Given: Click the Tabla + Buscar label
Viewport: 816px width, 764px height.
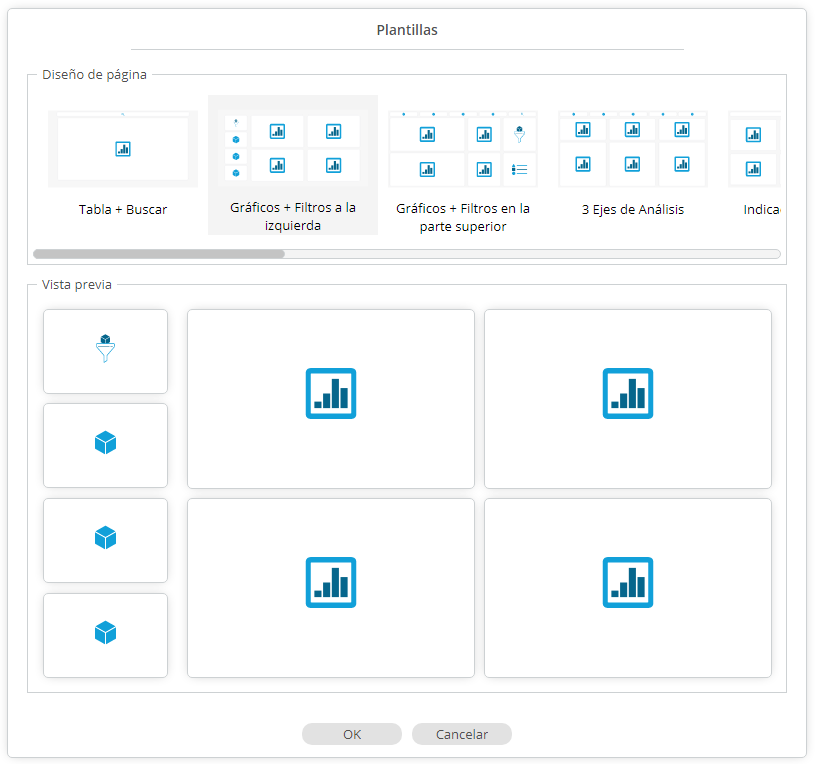Looking at the screenshot, I should 123,210.
